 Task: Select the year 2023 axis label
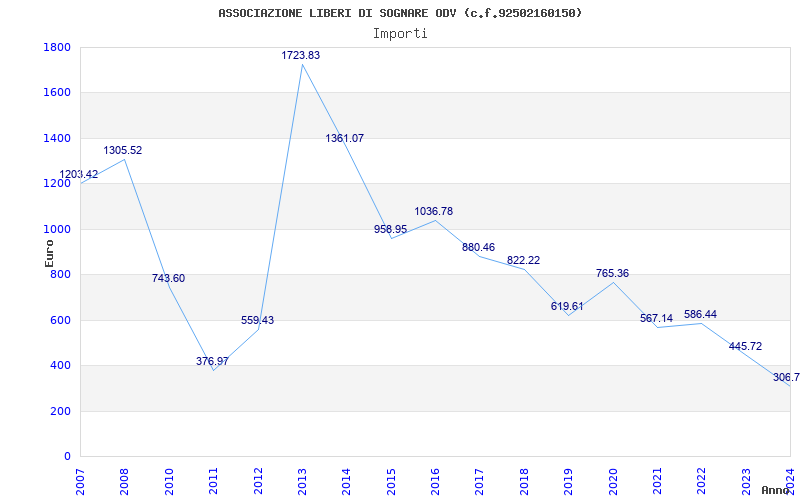pos(746,482)
